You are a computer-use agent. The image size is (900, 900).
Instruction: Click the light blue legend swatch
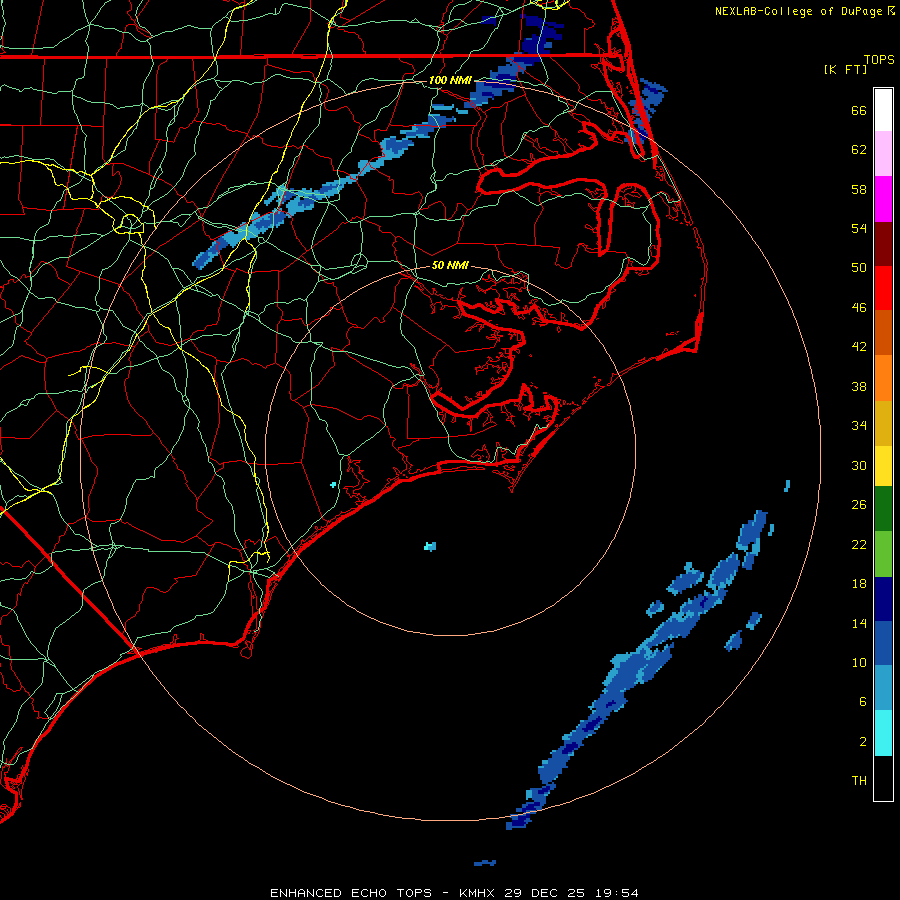click(883, 688)
